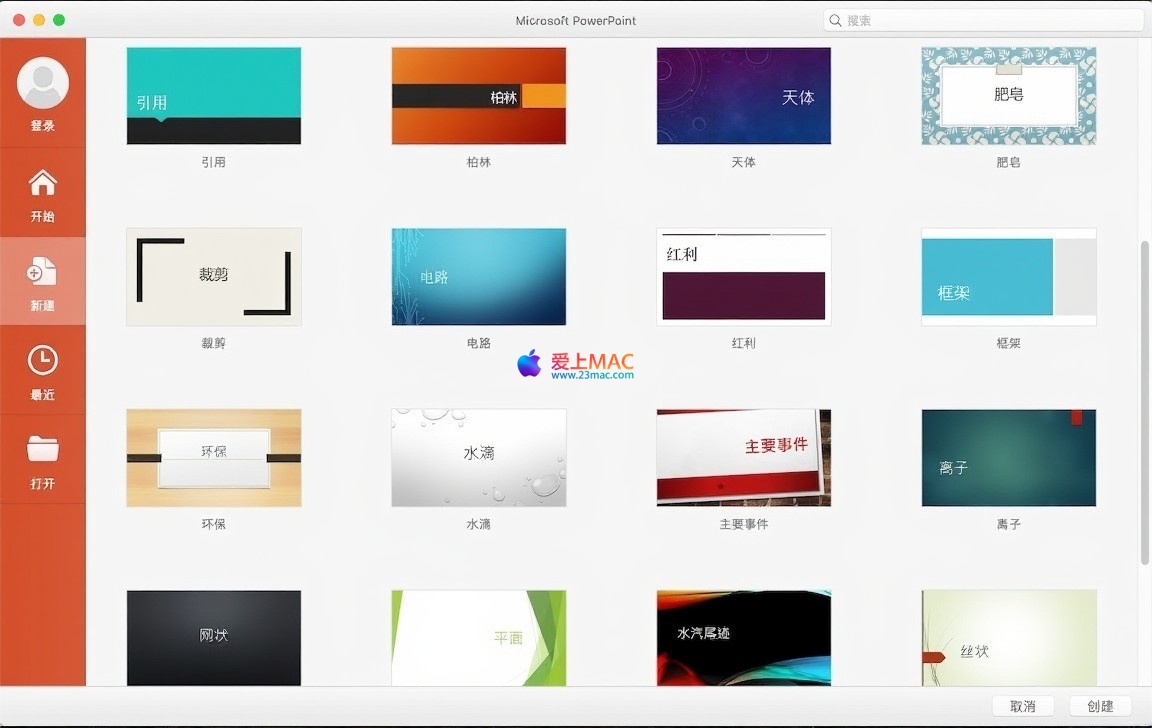This screenshot has width=1152, height=728.
Task: Choose the 水滴 template thumbnail
Action: tap(478, 457)
